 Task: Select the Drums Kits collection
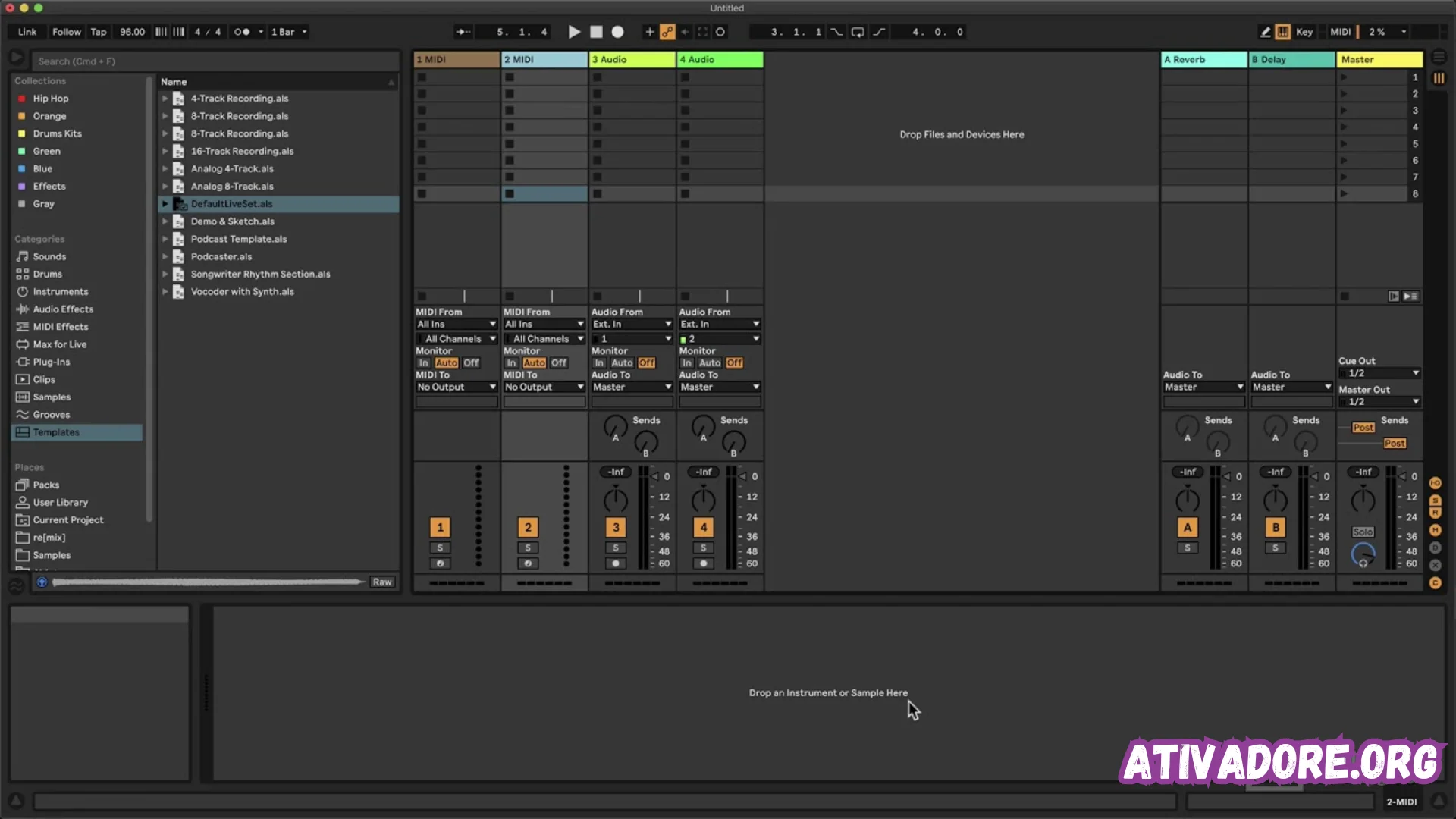(57, 133)
